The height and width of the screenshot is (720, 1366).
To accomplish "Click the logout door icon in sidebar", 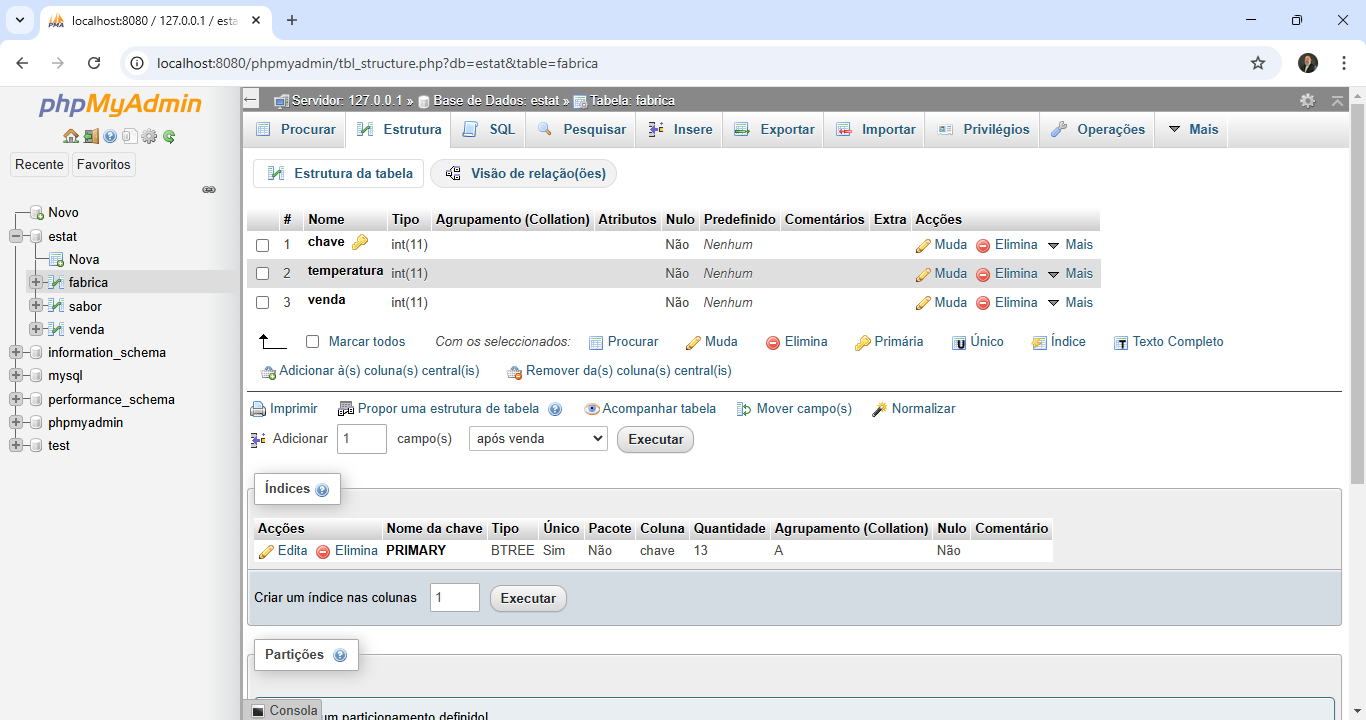I will coord(90,137).
